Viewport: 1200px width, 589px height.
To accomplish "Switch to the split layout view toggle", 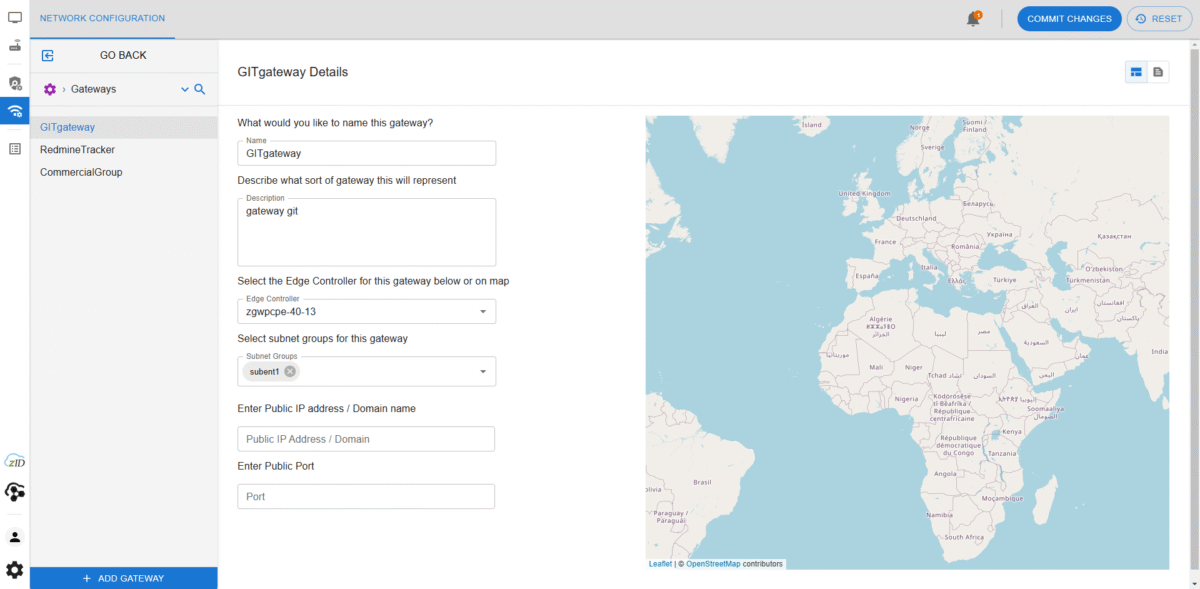I will pyautogui.click(x=1136, y=72).
